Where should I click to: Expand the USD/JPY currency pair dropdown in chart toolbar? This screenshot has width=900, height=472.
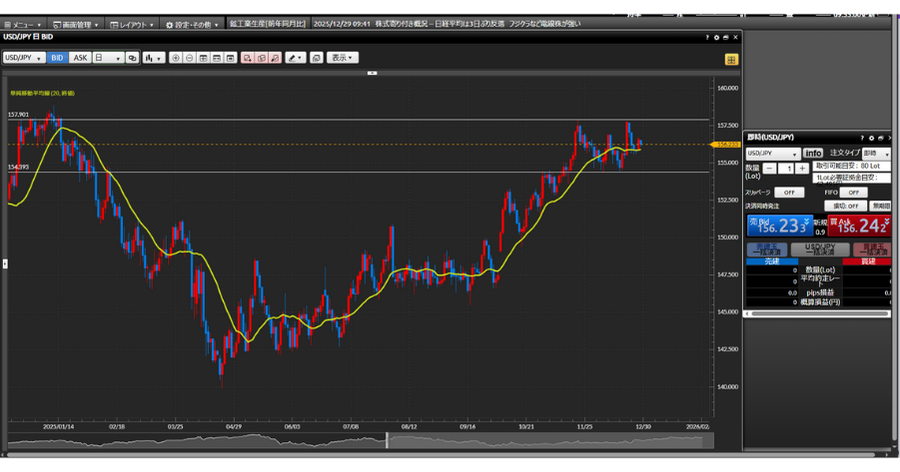24,58
